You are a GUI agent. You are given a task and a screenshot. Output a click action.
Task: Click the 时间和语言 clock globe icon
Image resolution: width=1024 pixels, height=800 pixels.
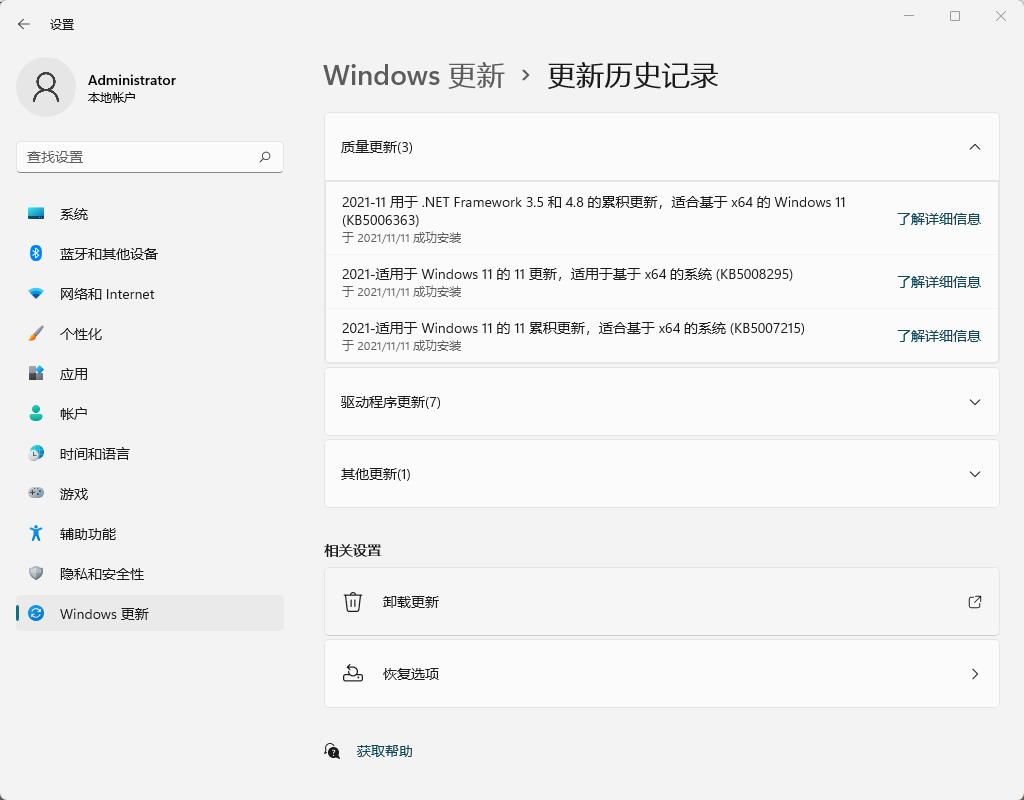36,453
